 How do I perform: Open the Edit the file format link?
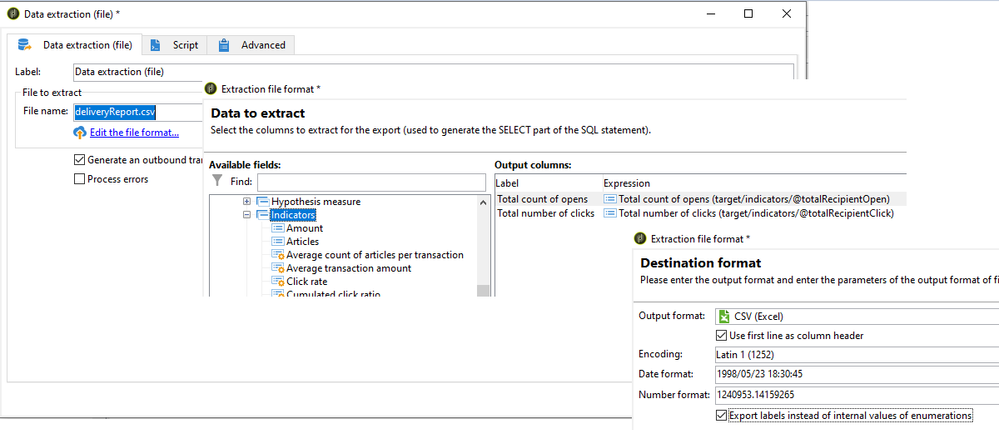pos(134,133)
